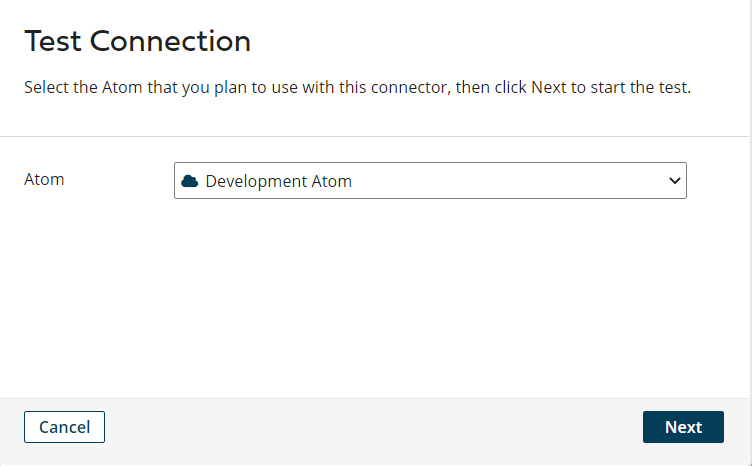Click the instruction text about selecting an Atom

point(357,87)
